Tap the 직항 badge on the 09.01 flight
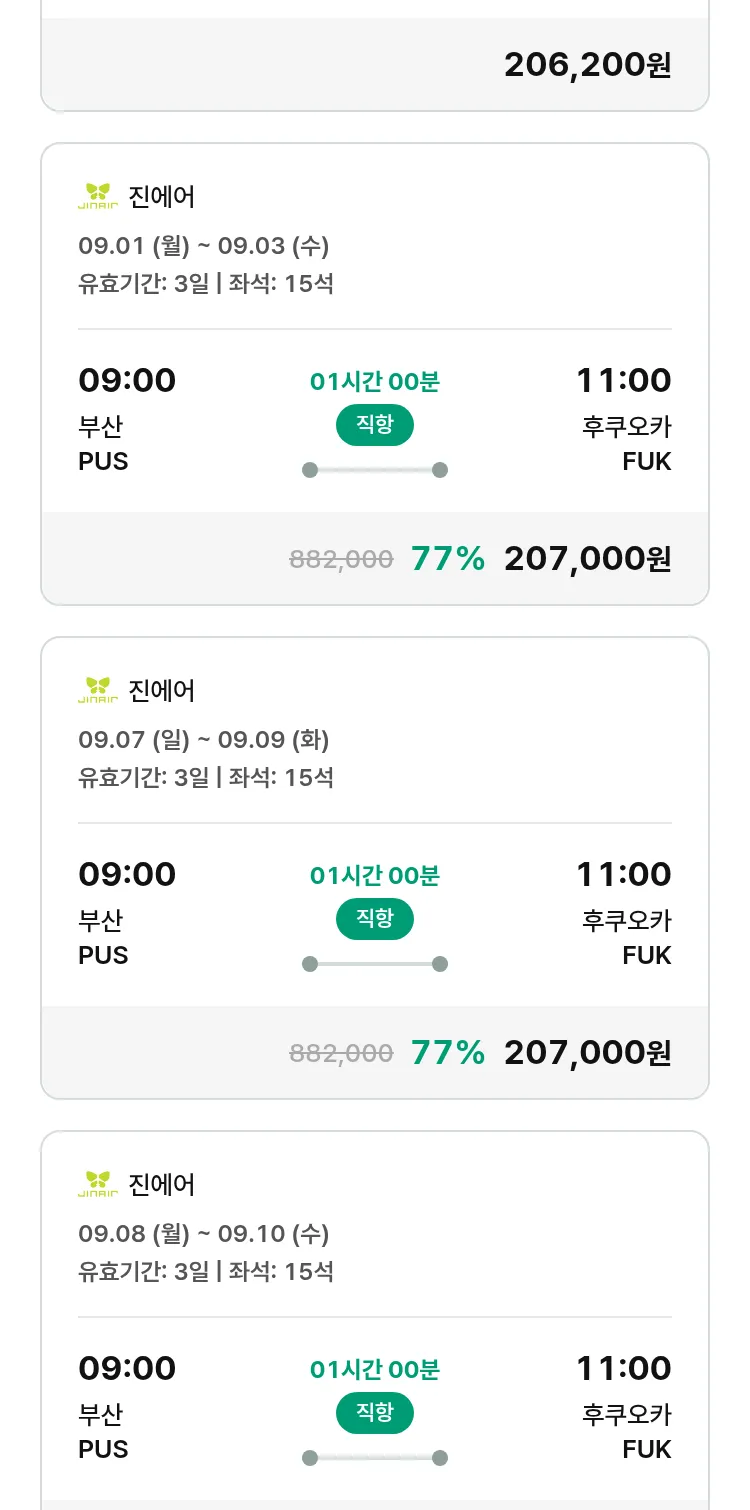This screenshot has width=750, height=1510. [374, 425]
